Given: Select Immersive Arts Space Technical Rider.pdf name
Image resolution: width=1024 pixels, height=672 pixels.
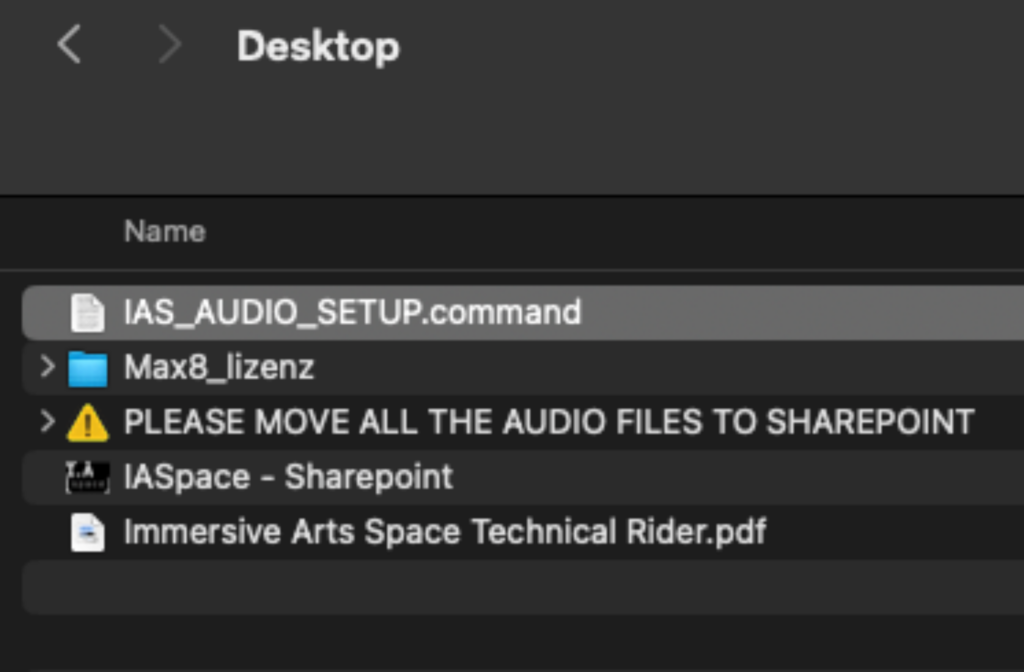Looking at the screenshot, I should point(445,531).
